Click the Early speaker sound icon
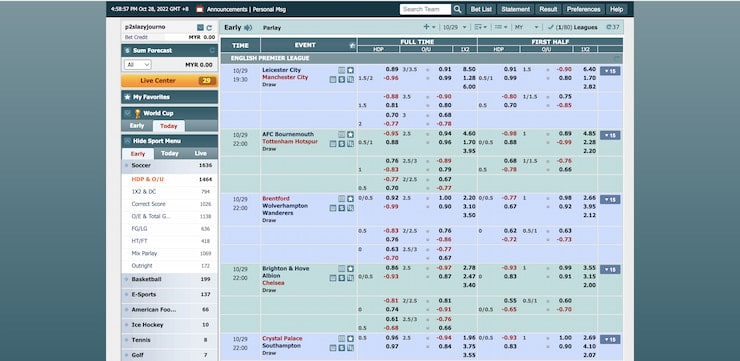This screenshot has height=361, width=740. coord(248,28)
